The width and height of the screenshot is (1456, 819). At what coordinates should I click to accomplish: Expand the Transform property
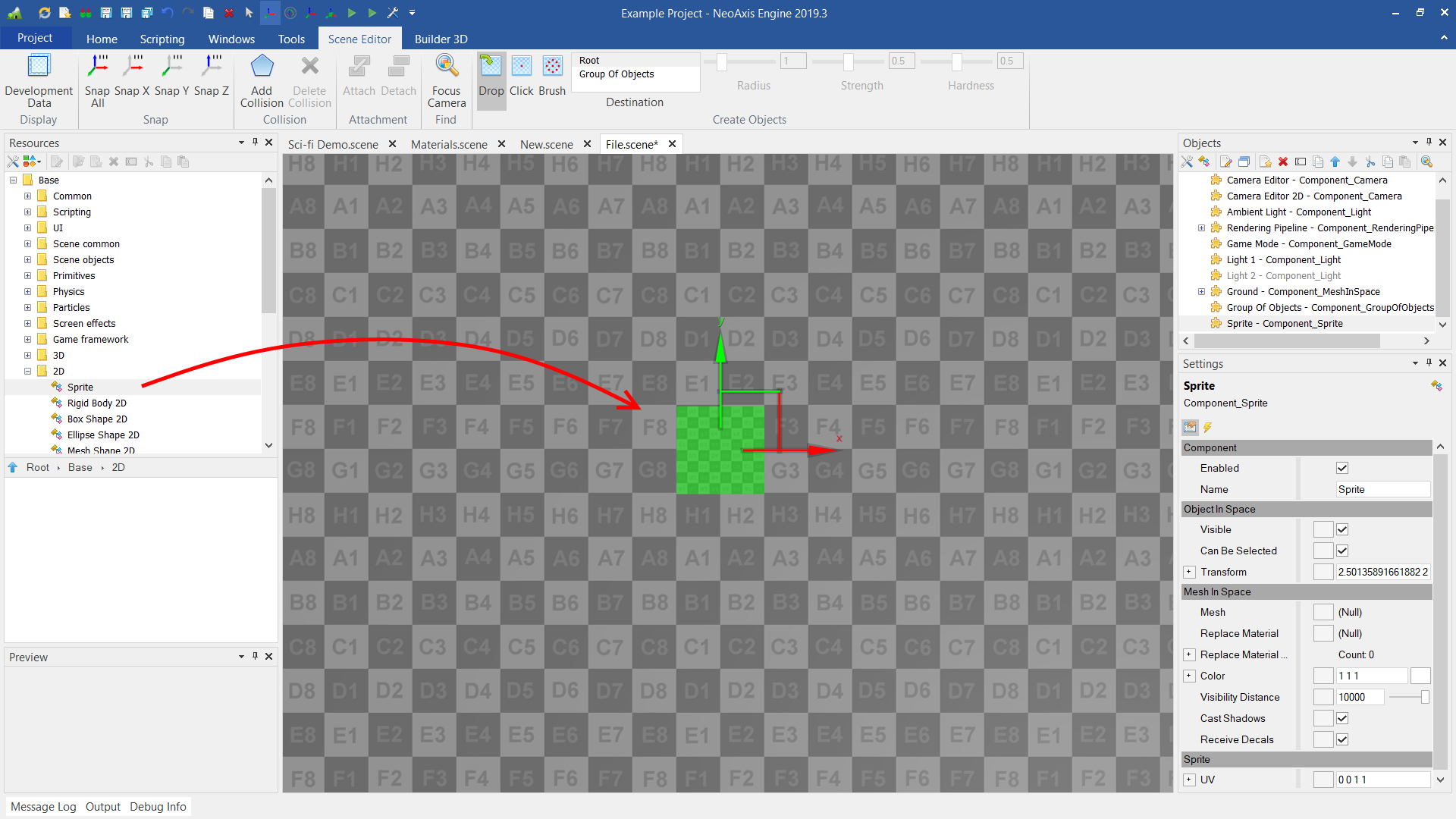click(x=1189, y=572)
